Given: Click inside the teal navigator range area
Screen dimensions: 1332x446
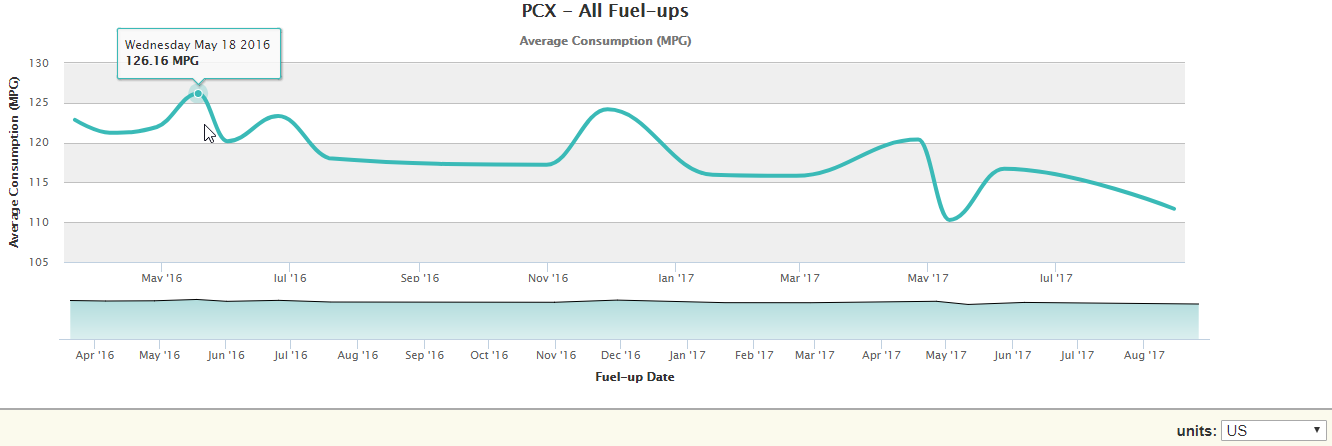Looking at the screenshot, I should (x=633, y=320).
